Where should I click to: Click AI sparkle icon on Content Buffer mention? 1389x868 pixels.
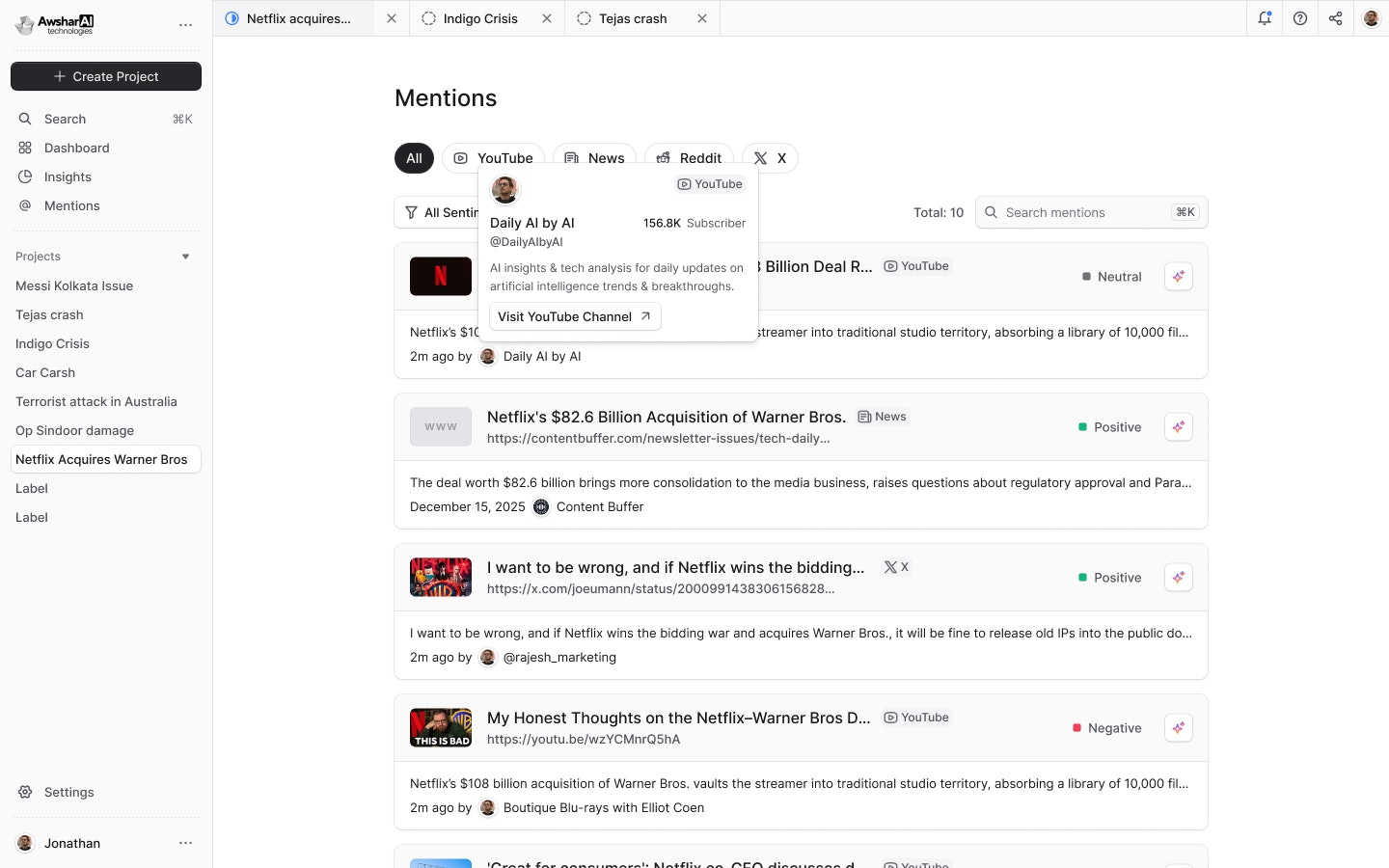[x=1178, y=427]
